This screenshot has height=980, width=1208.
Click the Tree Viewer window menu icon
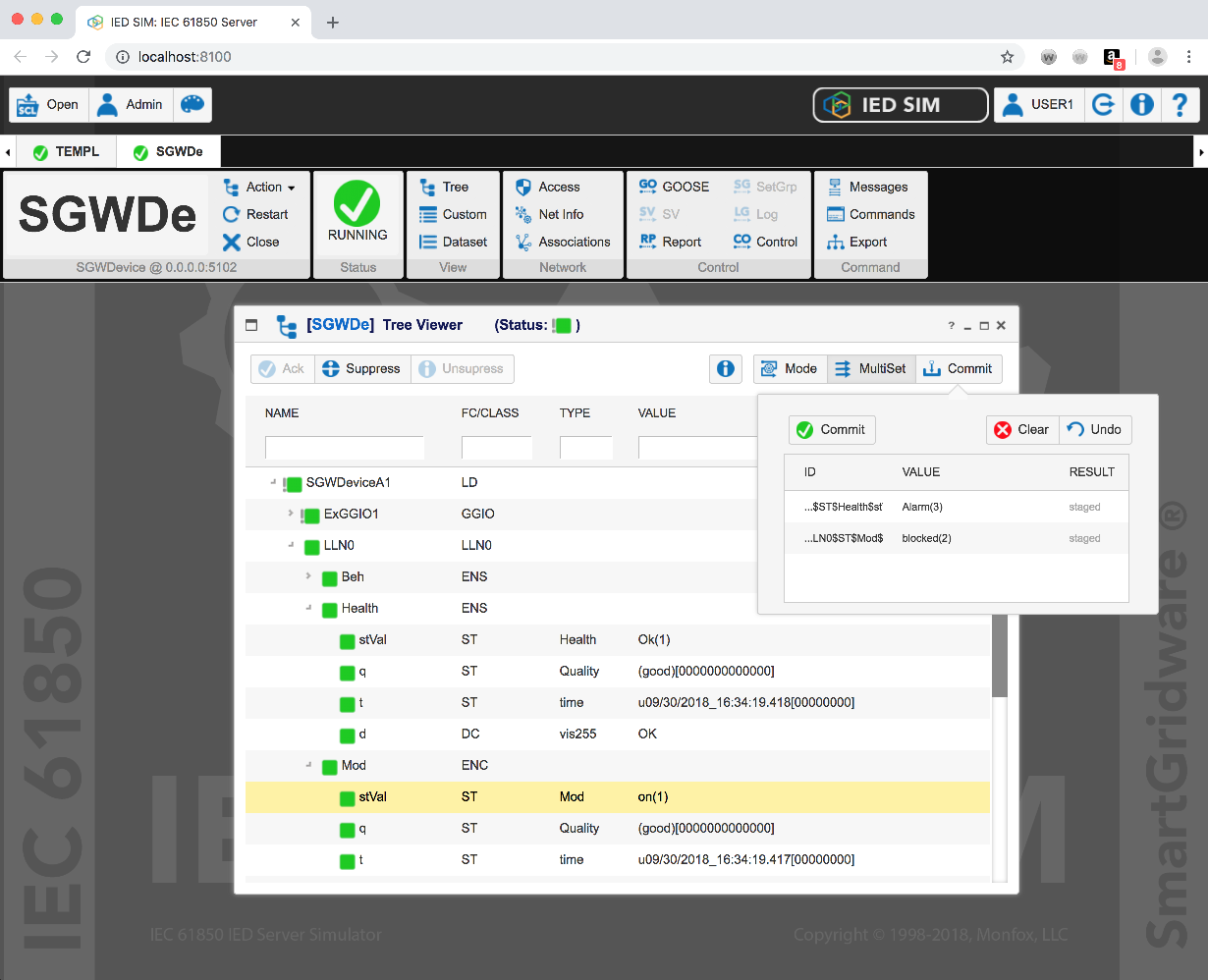251,325
